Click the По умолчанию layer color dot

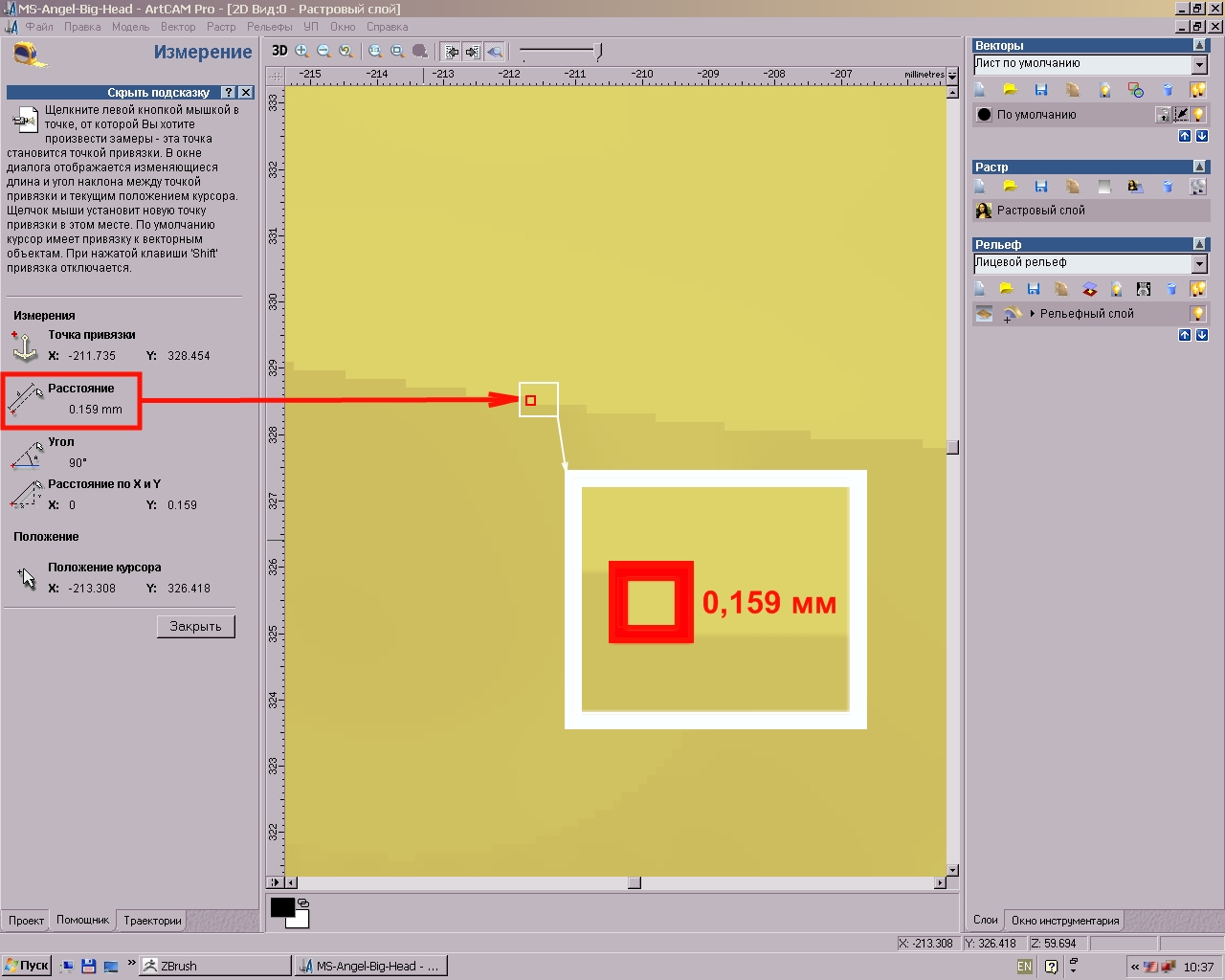(x=984, y=115)
